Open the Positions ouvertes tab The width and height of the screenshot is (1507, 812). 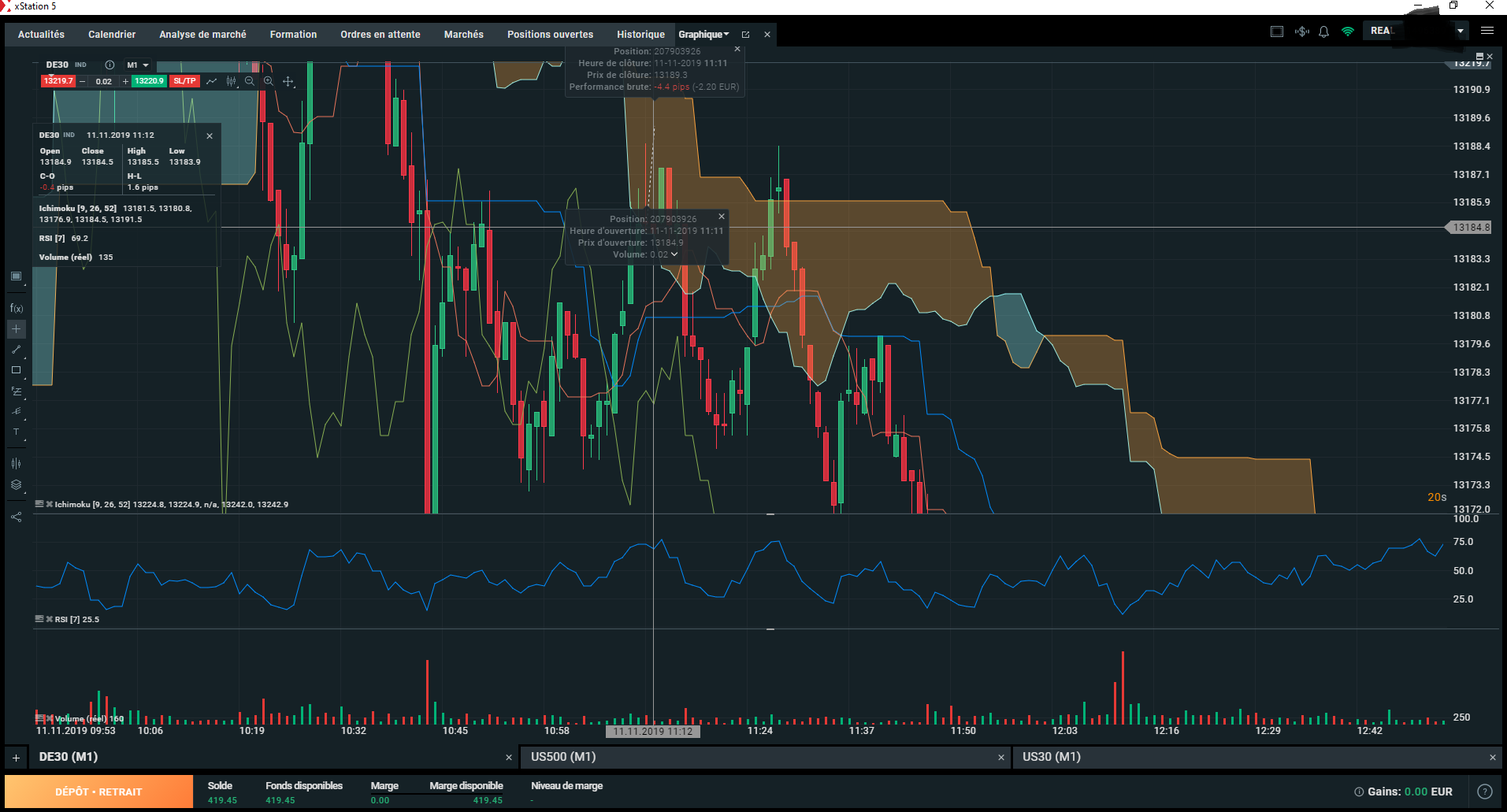tap(550, 35)
